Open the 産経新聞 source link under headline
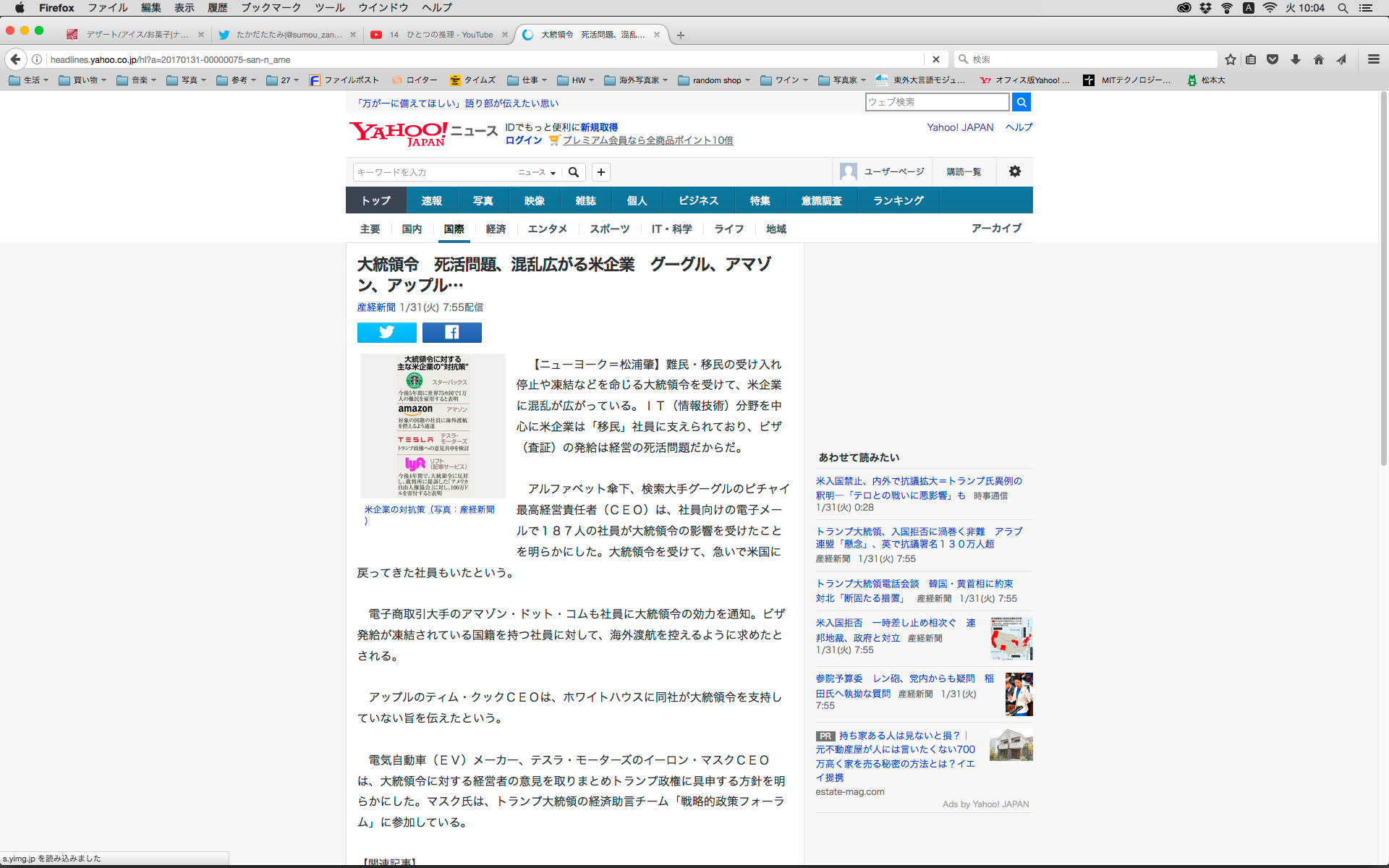 tap(376, 307)
